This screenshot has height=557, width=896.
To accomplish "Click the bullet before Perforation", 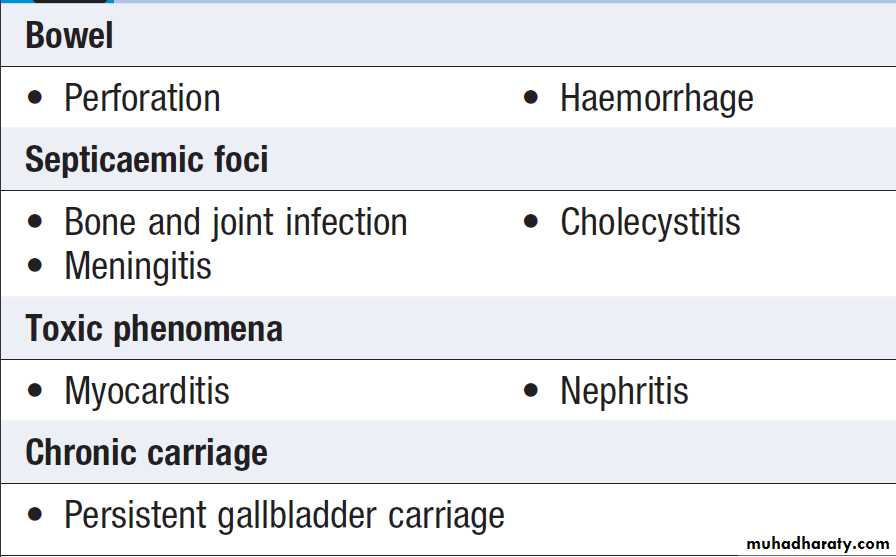I will [x=36, y=99].
